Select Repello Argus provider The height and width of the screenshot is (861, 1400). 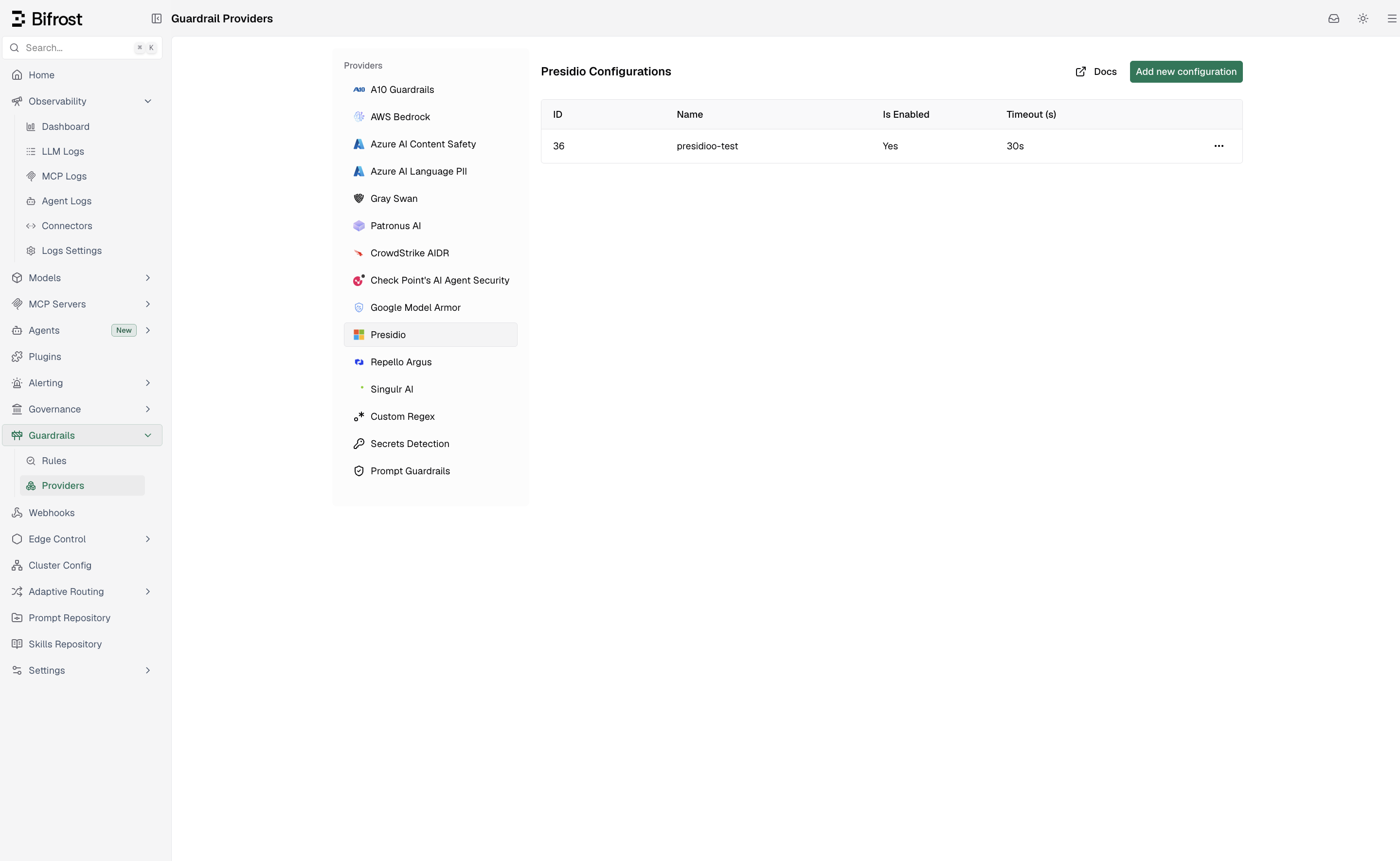pos(431,362)
